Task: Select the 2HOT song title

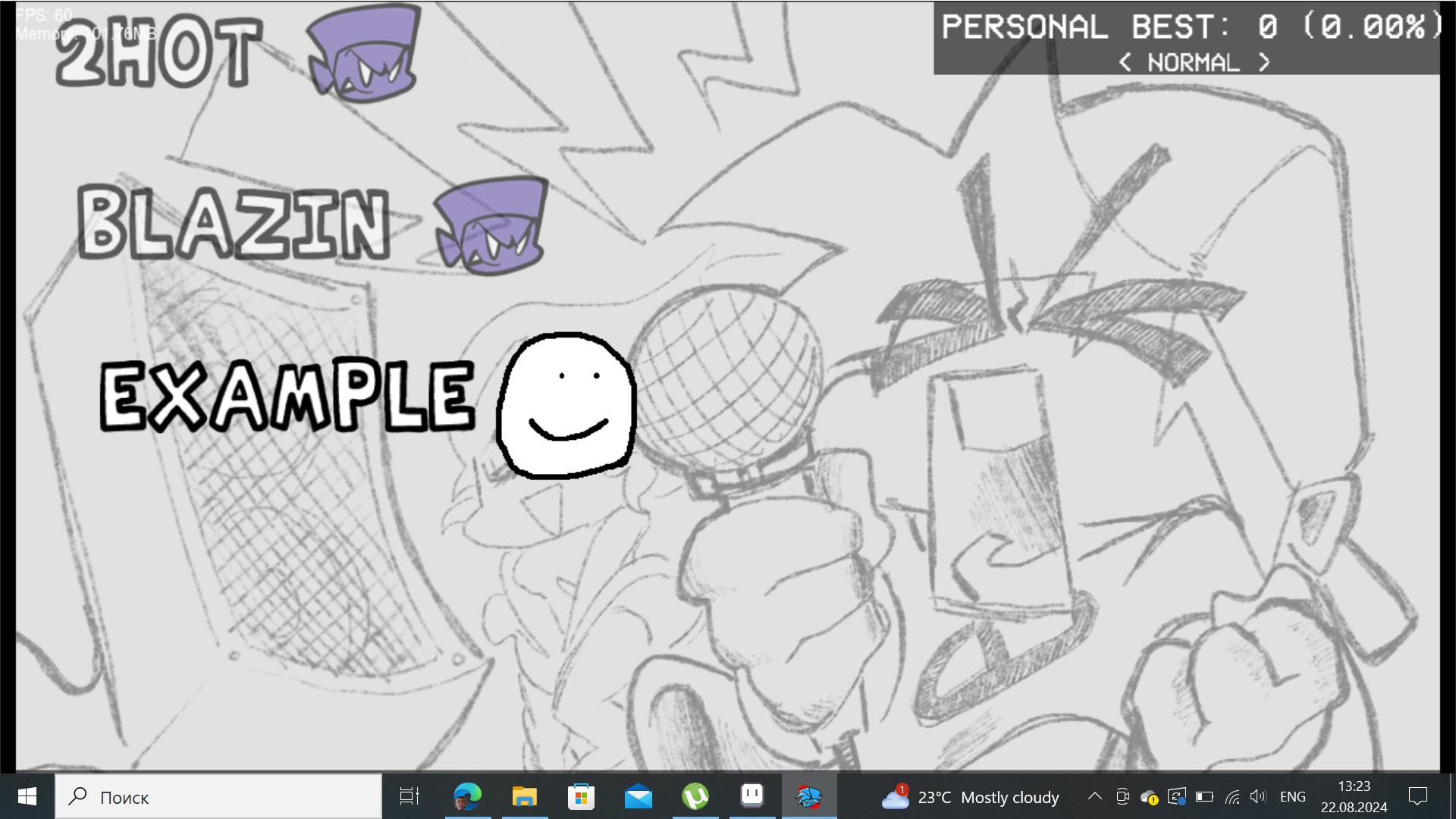Action: (158, 52)
